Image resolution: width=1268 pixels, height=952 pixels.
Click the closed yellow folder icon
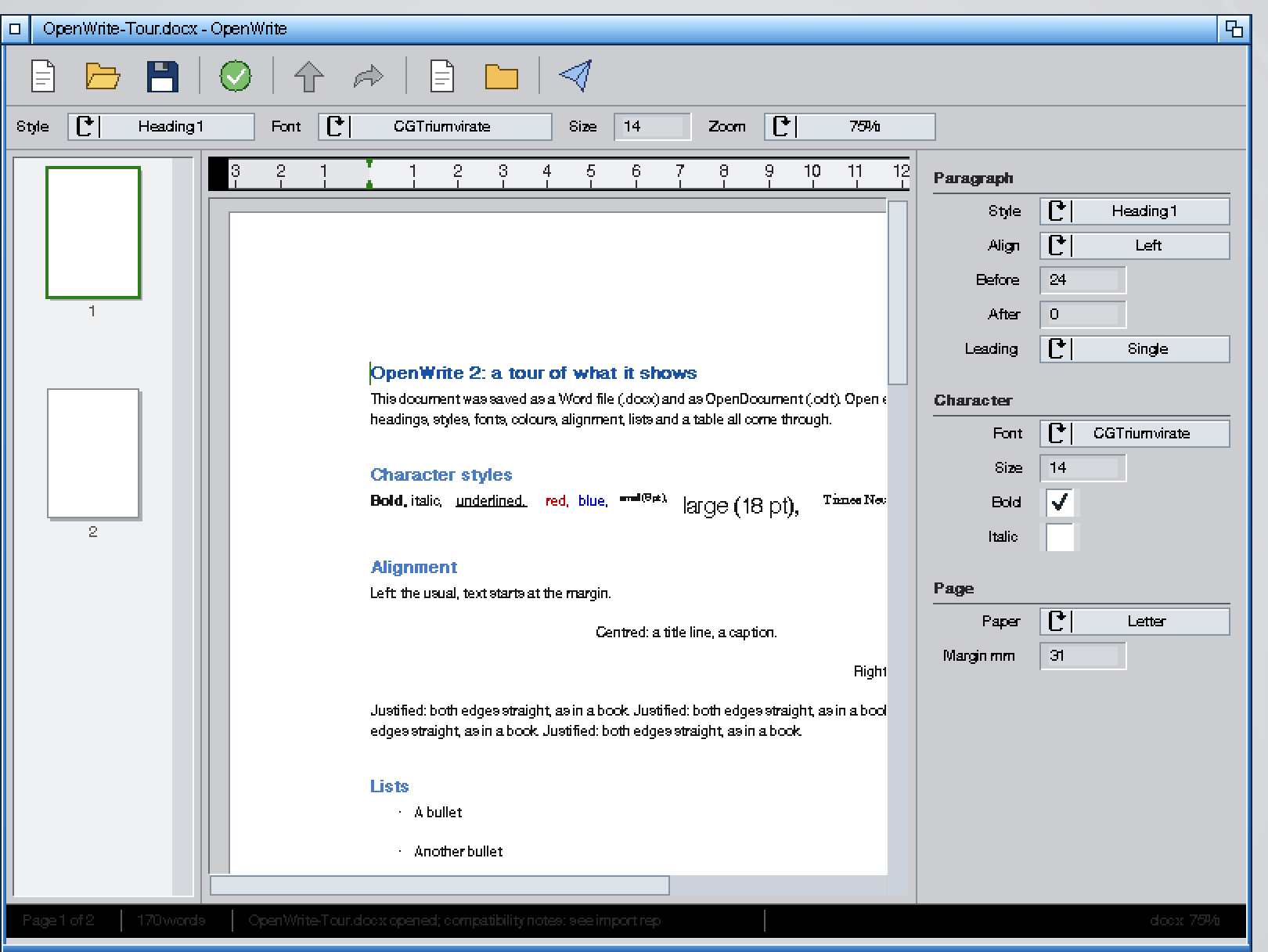click(x=502, y=76)
